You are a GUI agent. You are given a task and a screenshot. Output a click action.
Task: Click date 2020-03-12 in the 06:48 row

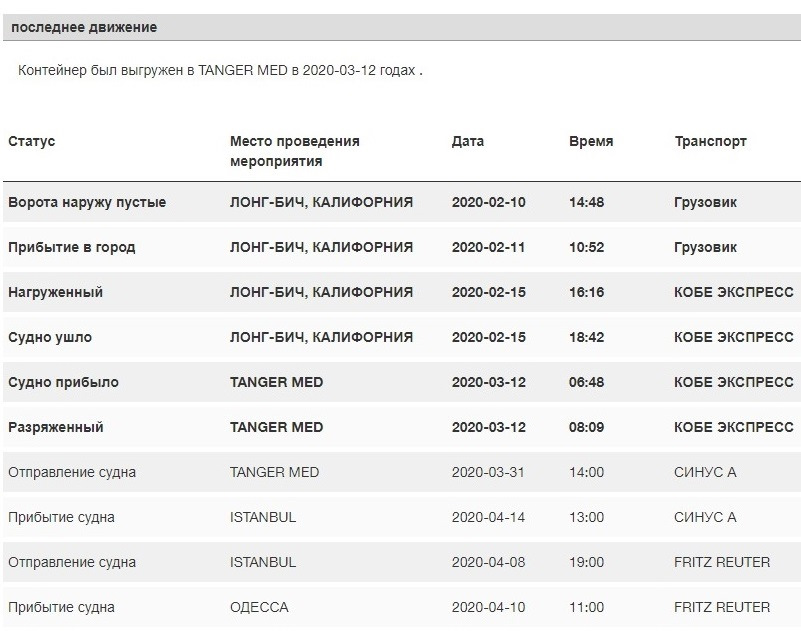(488, 382)
